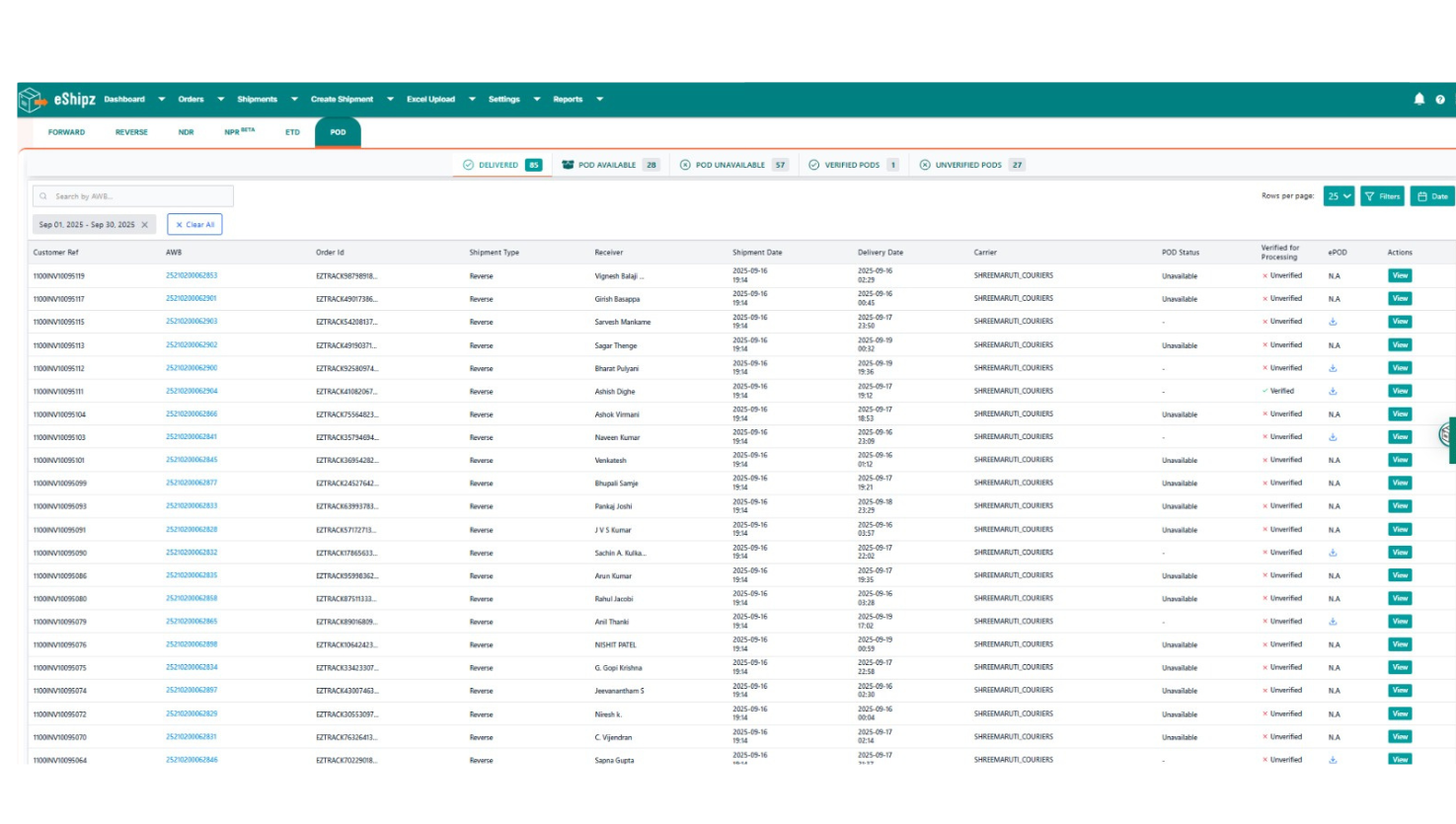Open AWB link 25210200062833
This screenshot has height=824, width=1456.
pos(192,506)
